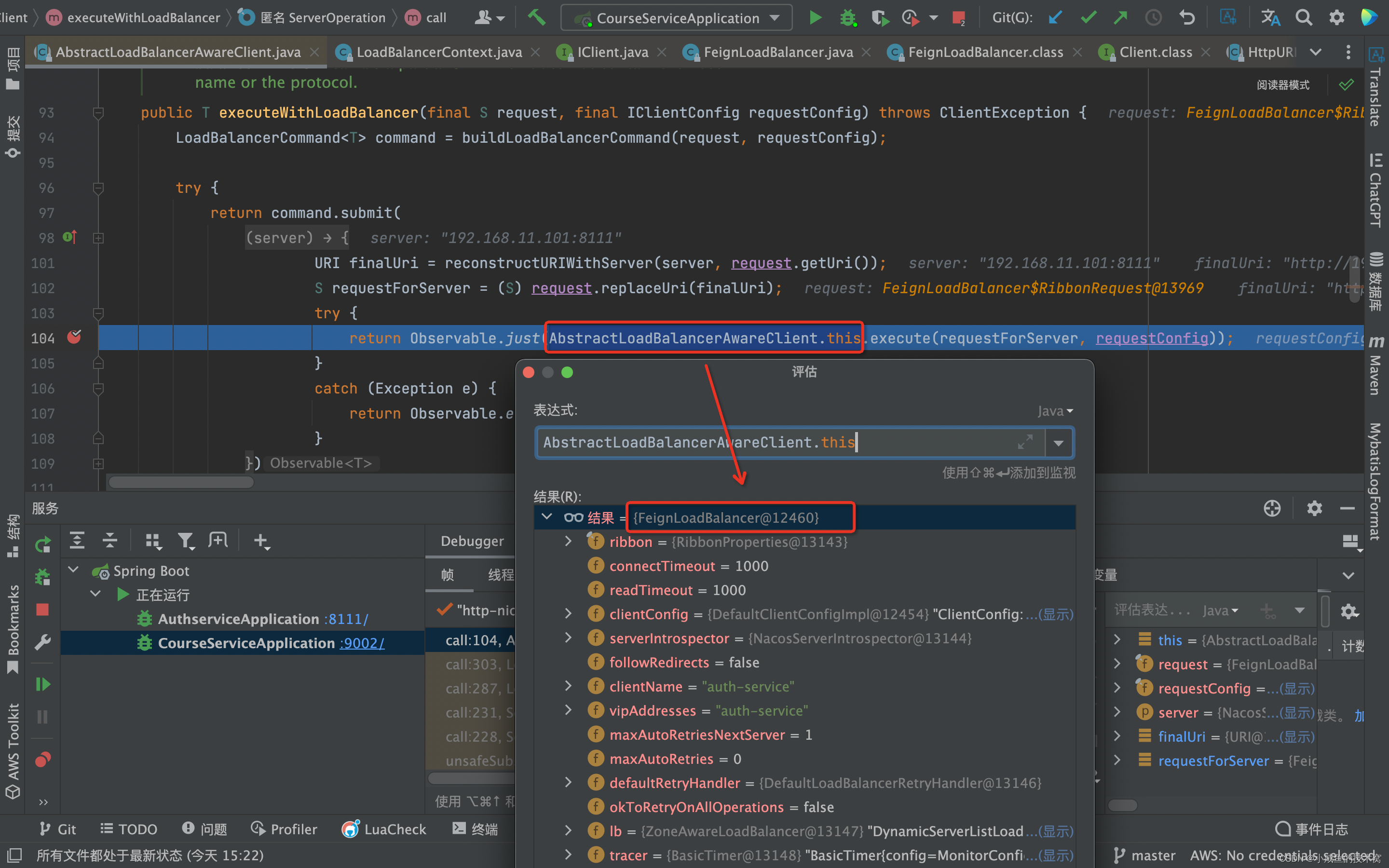Open LuaCheck tool window
The height and width of the screenshot is (868, 1389).
coord(384,829)
